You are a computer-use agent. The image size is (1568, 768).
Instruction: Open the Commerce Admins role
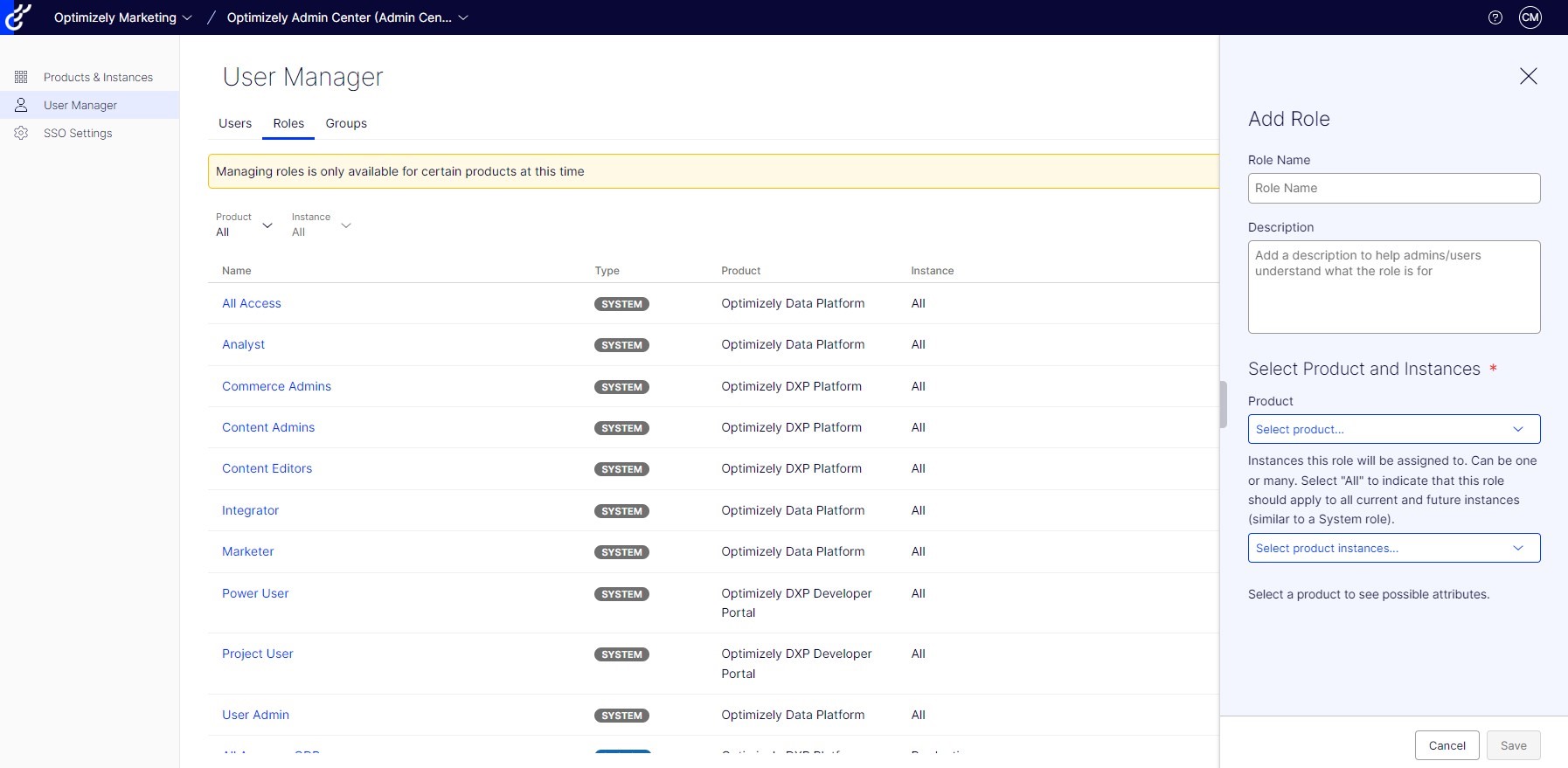click(x=276, y=386)
